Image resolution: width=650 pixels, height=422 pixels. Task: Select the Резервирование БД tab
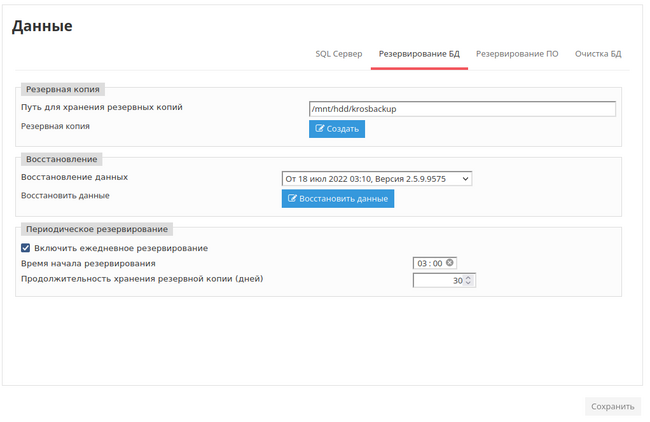(419, 54)
